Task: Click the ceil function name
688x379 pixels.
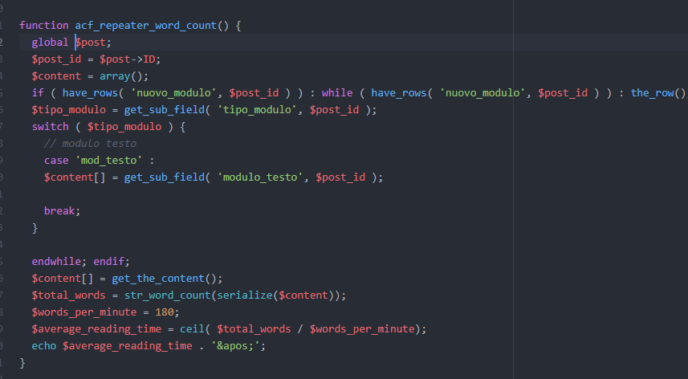Action: [192, 329]
